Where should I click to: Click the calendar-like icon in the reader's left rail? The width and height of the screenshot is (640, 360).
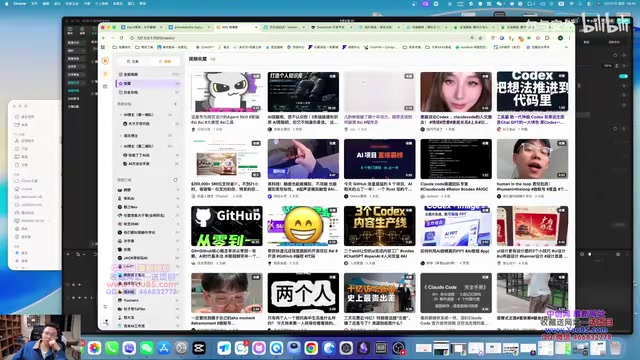(105, 87)
